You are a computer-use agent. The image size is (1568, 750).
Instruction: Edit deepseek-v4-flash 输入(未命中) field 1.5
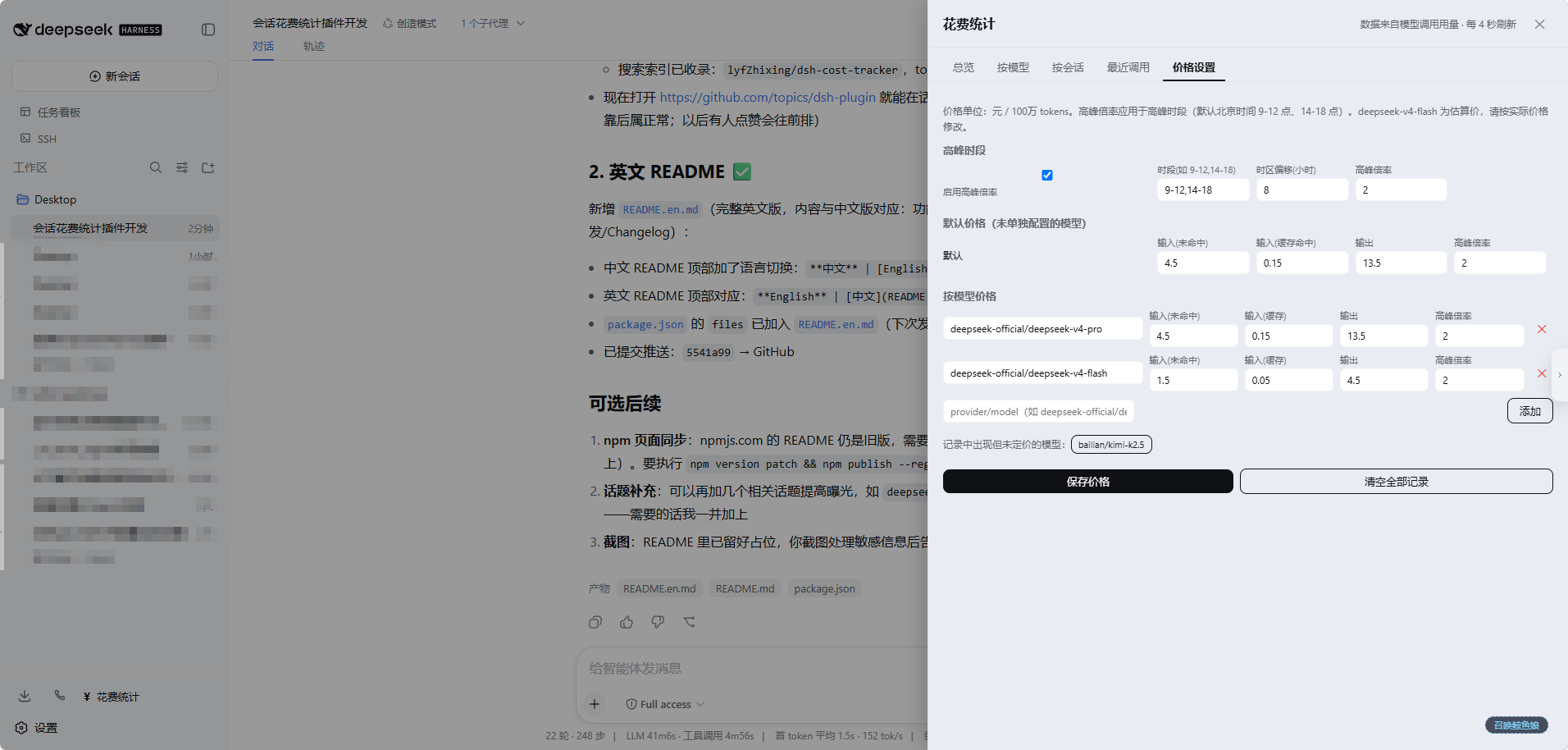(1193, 380)
